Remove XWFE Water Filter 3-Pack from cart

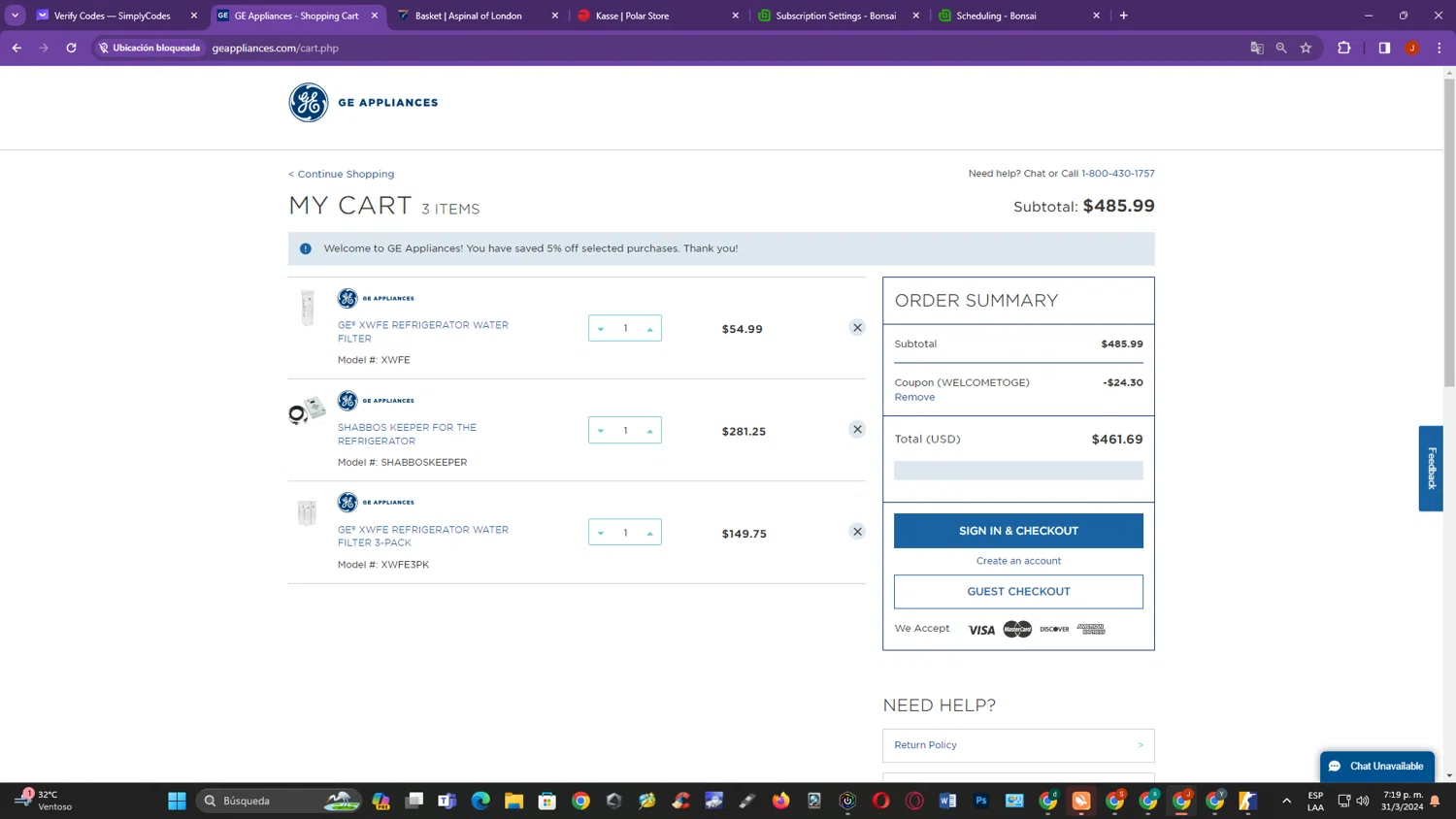[x=857, y=532]
